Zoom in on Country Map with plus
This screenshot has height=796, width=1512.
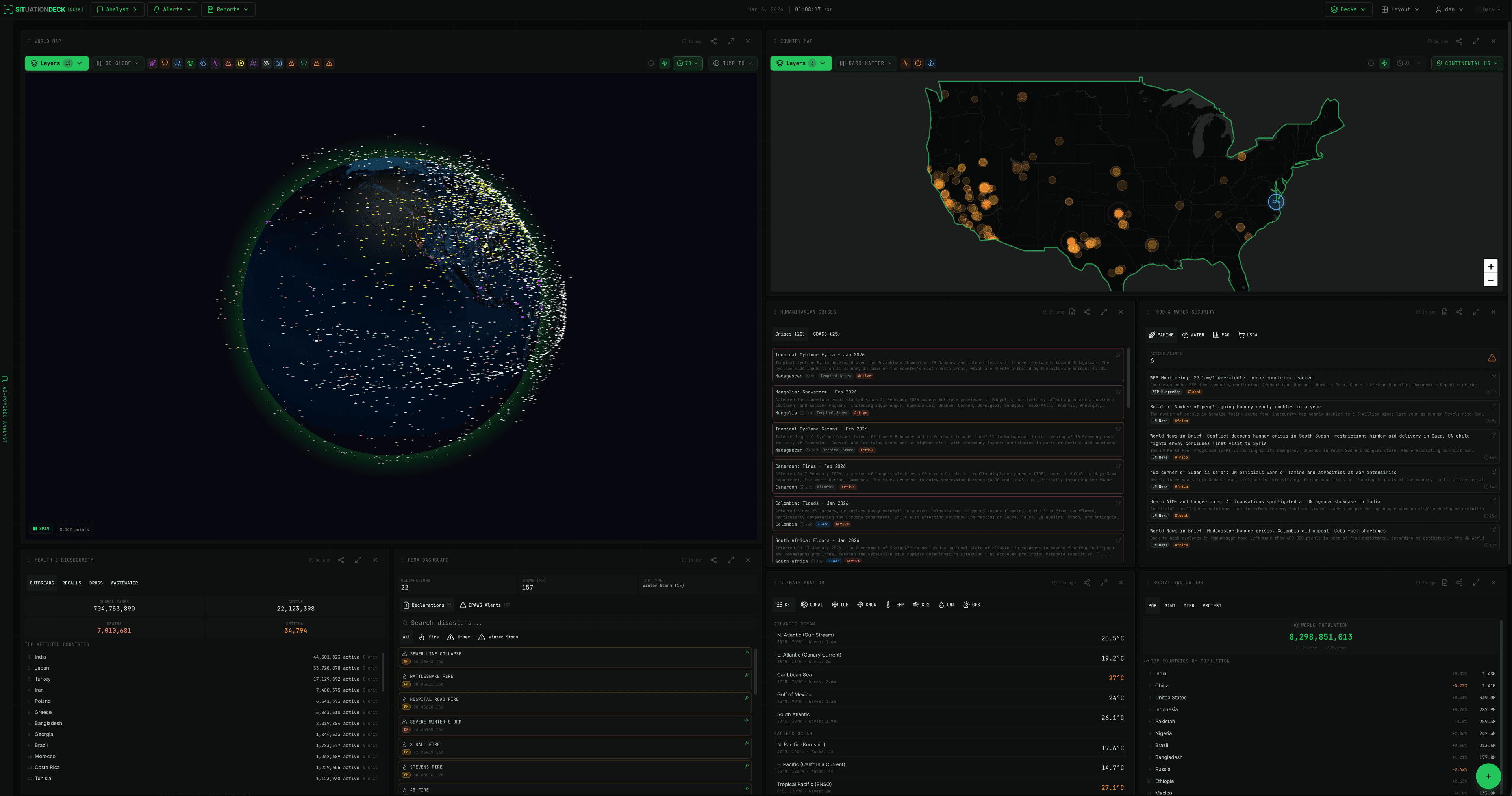[1490, 267]
